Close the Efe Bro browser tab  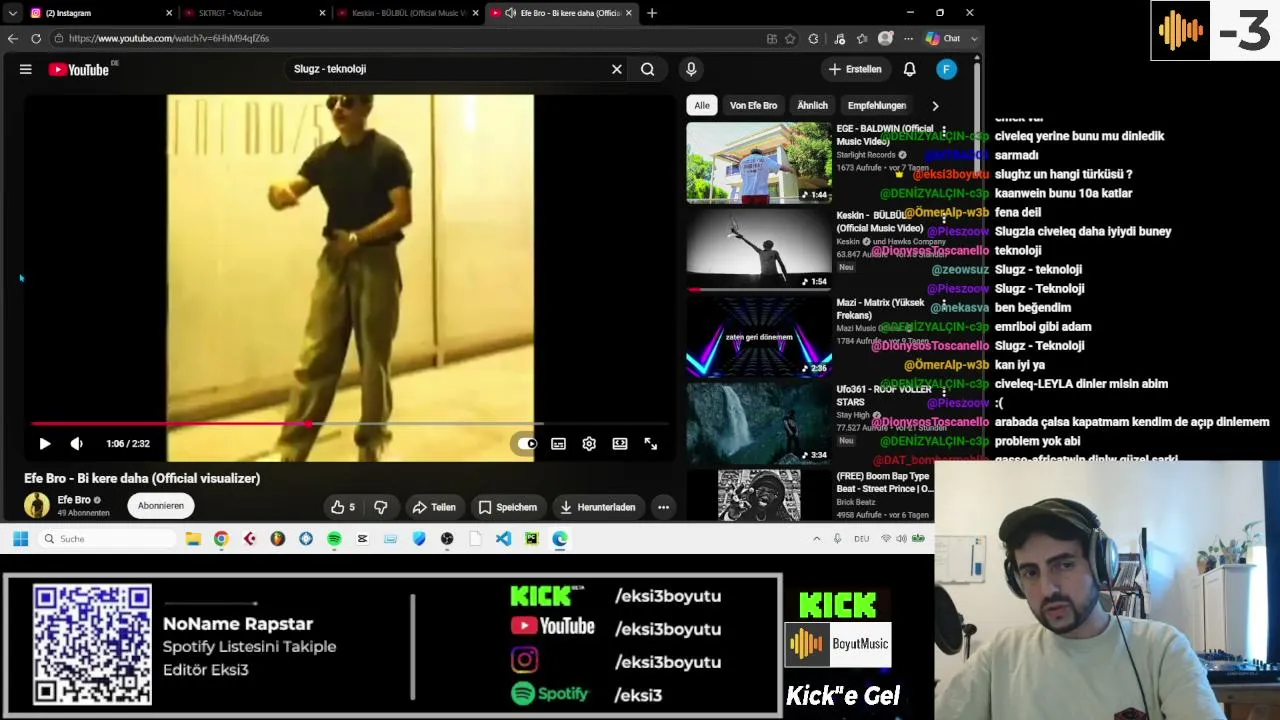629,13
